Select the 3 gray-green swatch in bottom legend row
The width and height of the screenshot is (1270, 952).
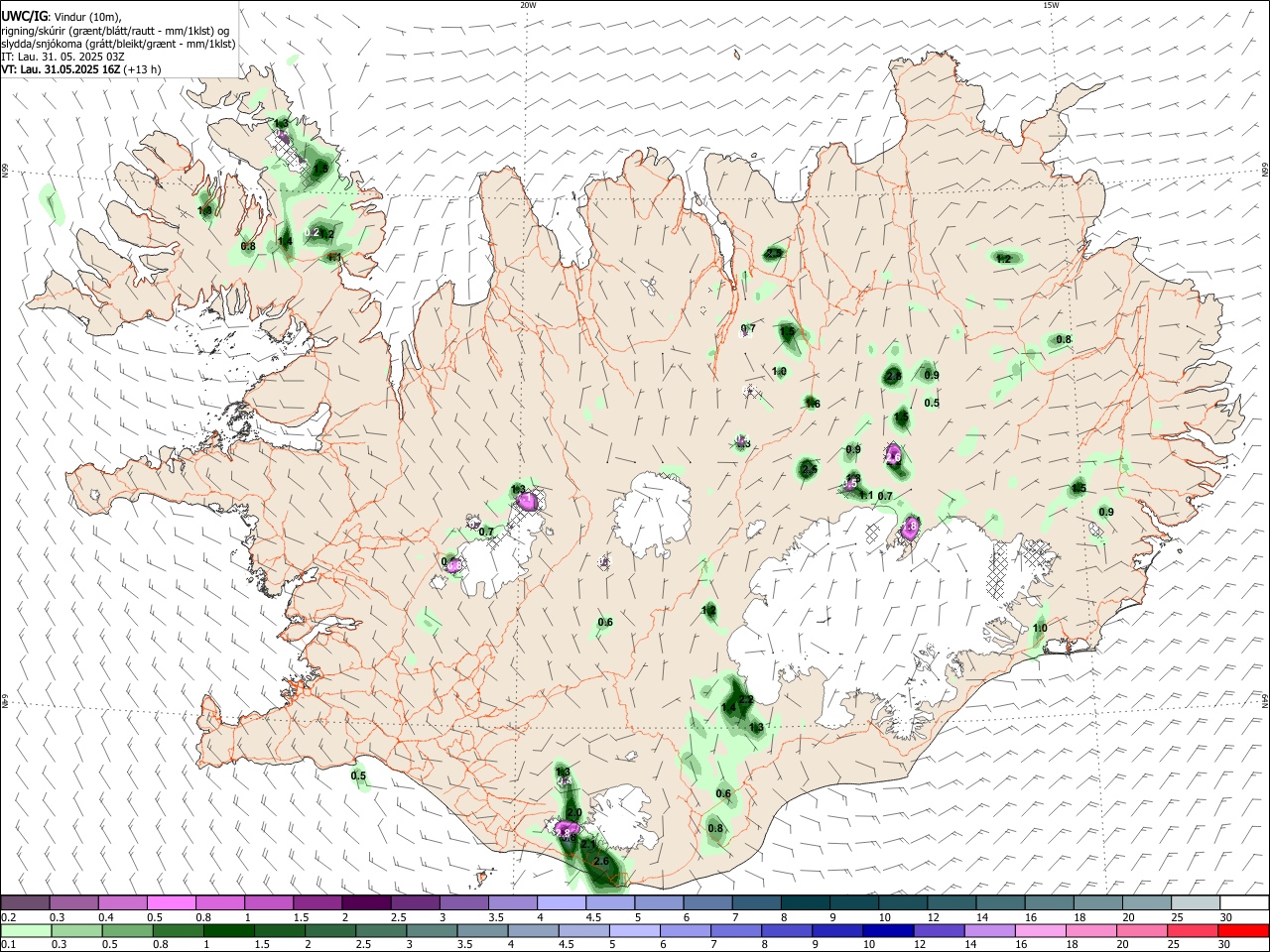431,931
